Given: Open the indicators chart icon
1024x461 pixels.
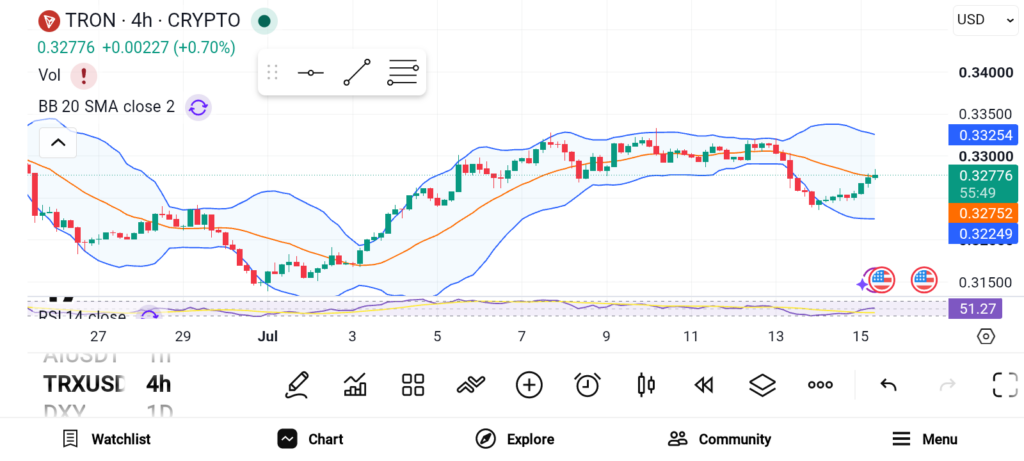Looking at the screenshot, I should click(355, 385).
